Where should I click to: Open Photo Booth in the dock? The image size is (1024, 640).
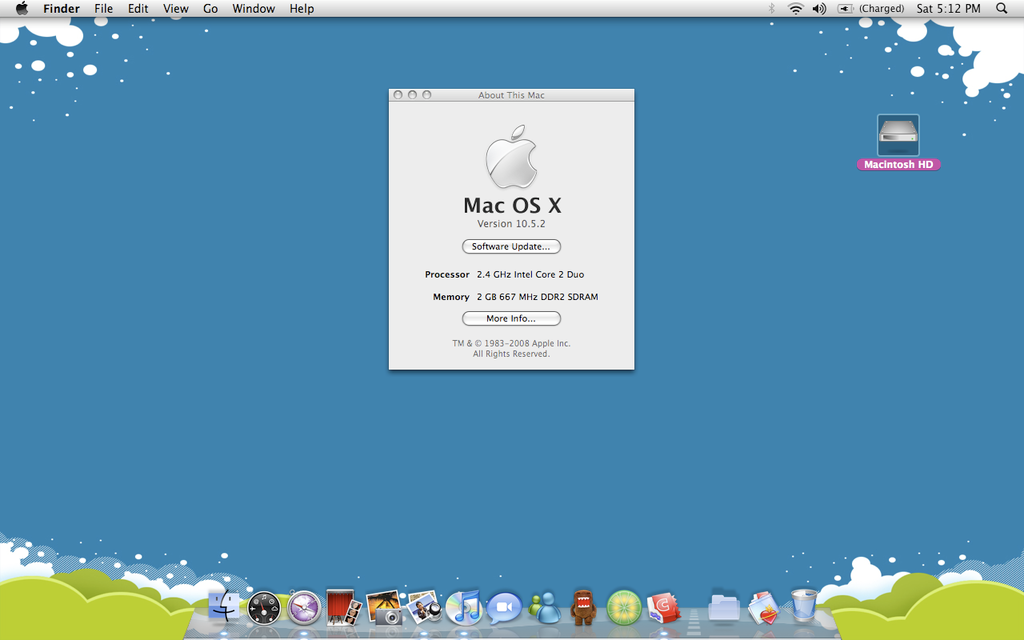(x=343, y=606)
